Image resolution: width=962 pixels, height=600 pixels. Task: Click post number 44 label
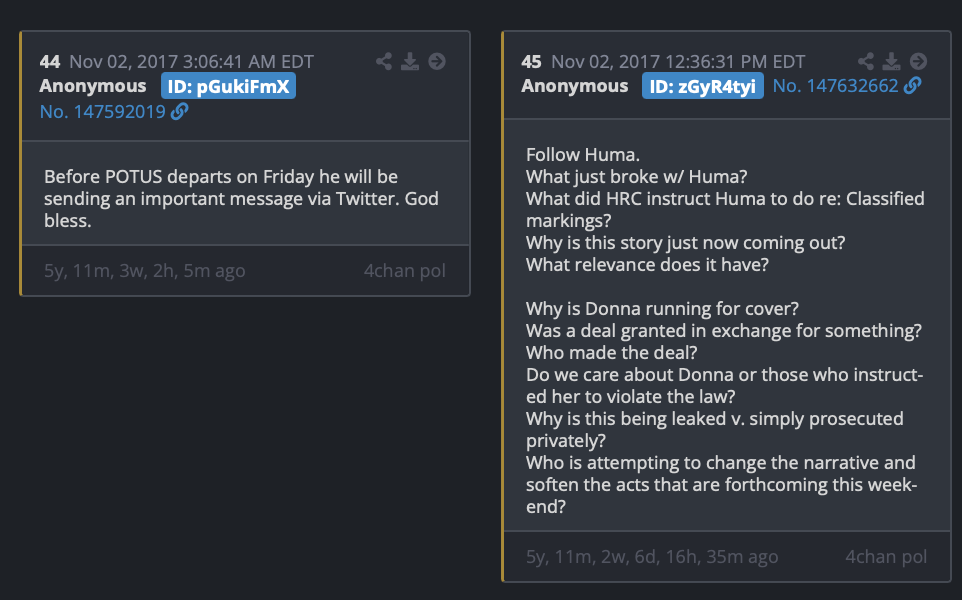click(x=50, y=62)
